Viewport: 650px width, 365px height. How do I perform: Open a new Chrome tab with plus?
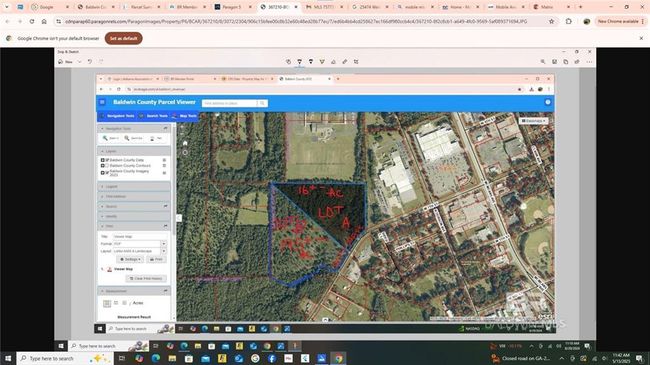[x=580, y=7]
